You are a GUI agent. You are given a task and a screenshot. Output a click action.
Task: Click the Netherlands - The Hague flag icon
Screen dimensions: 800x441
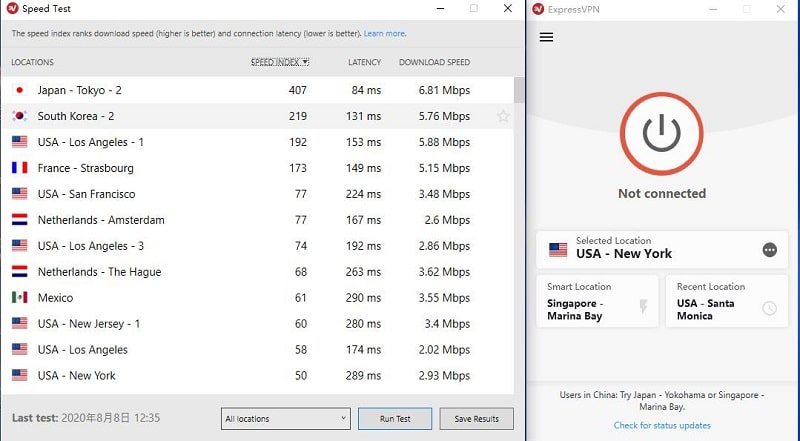point(19,272)
